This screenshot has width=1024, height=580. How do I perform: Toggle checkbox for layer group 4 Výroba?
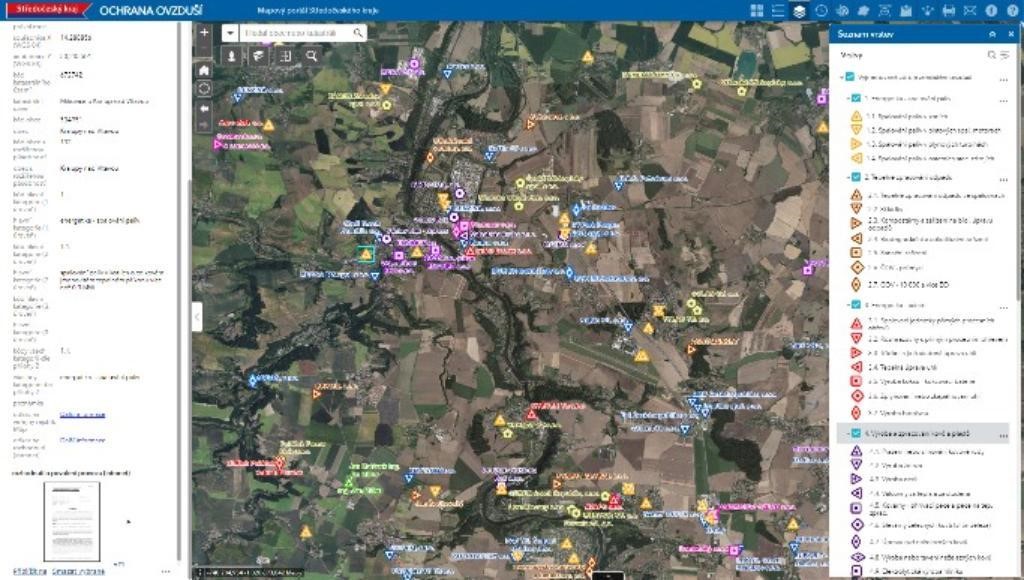(856, 433)
